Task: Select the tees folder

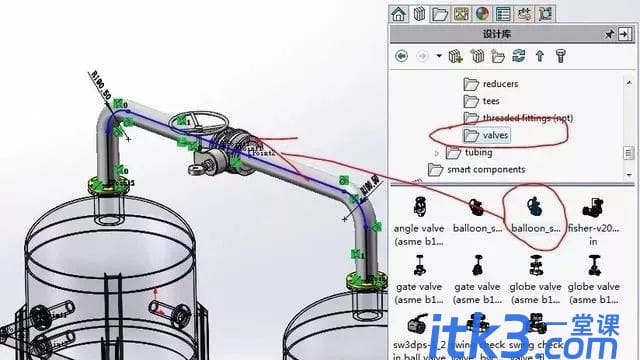Action: 482,101
